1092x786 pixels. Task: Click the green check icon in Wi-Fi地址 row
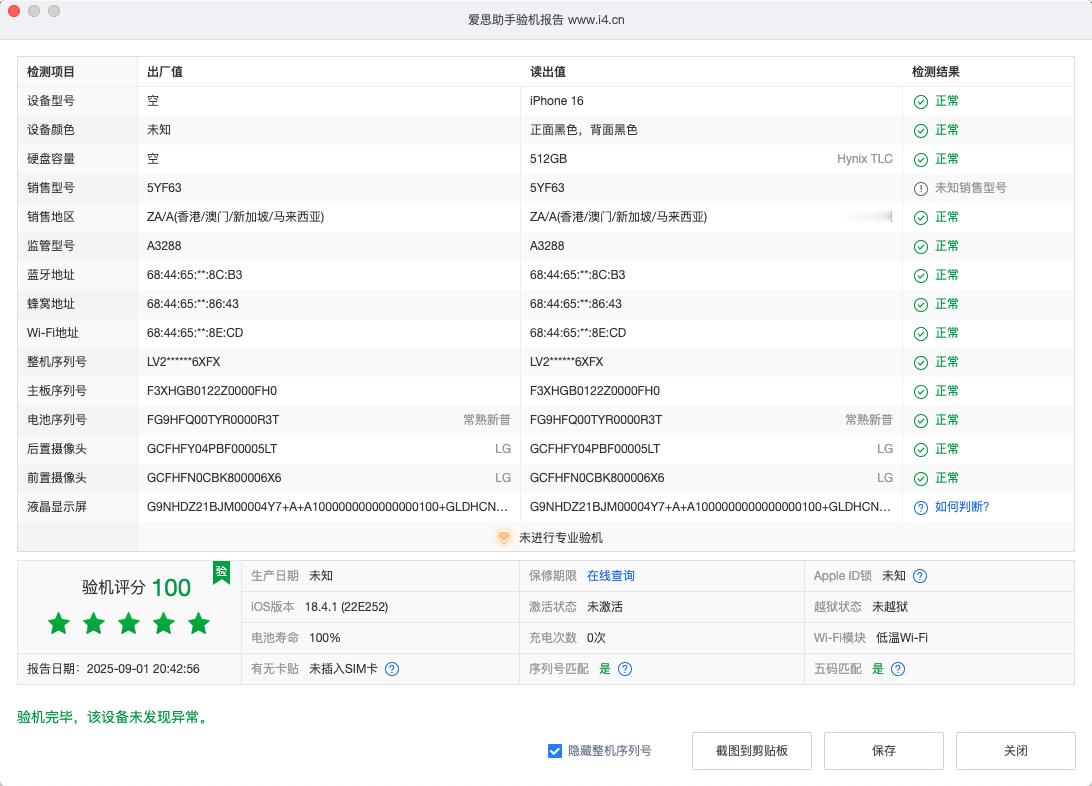921,333
